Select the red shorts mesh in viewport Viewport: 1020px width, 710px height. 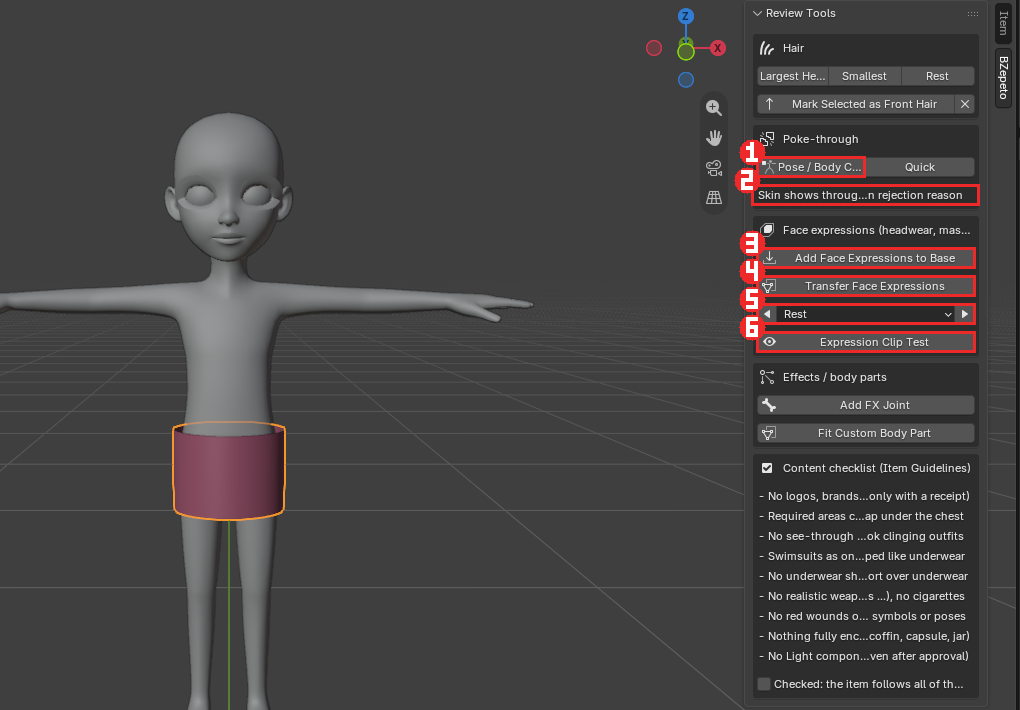tap(229, 472)
